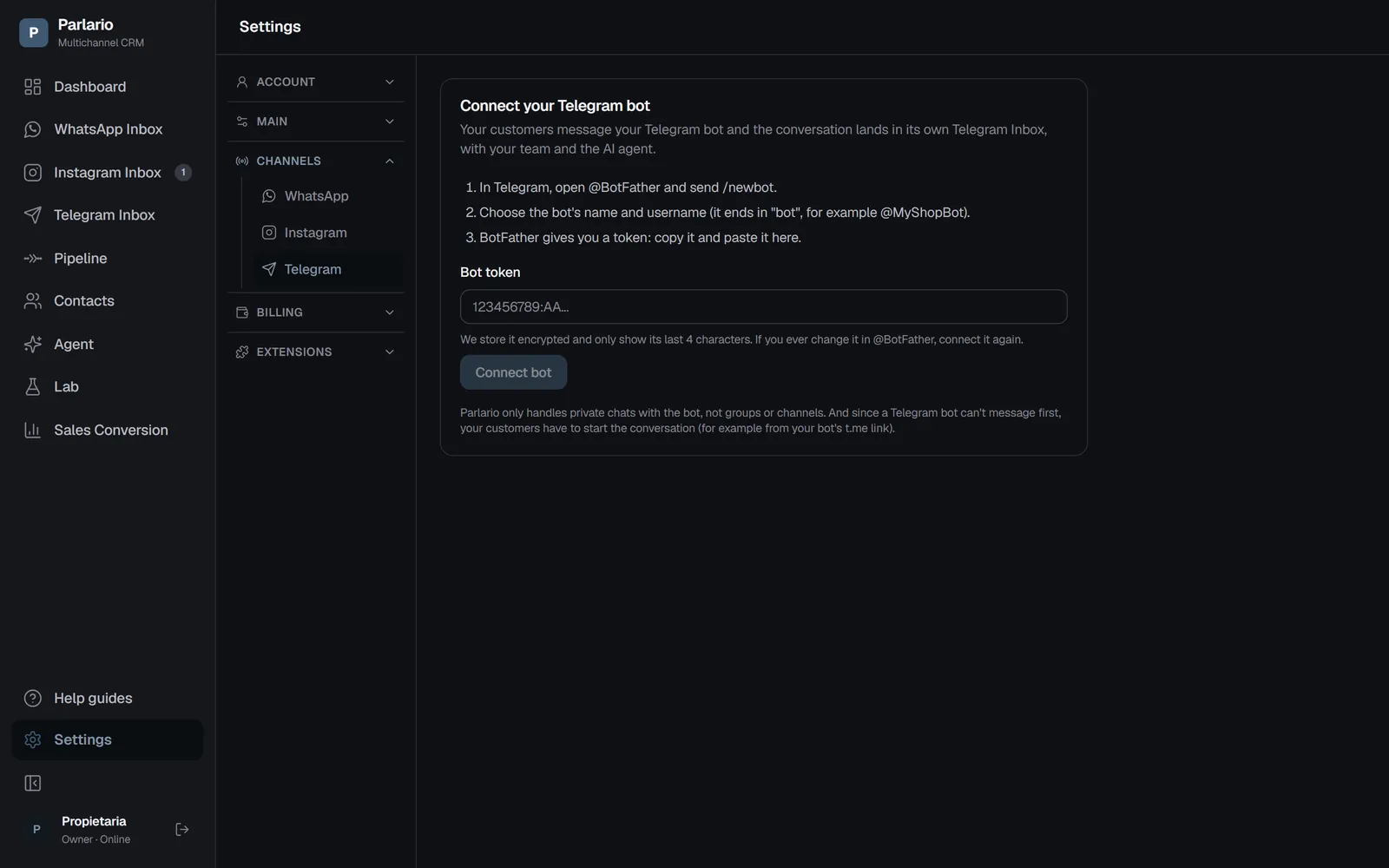Viewport: 1389px width, 868px height.
Task: Click the Propietaria avatar circle
Action: point(36,830)
